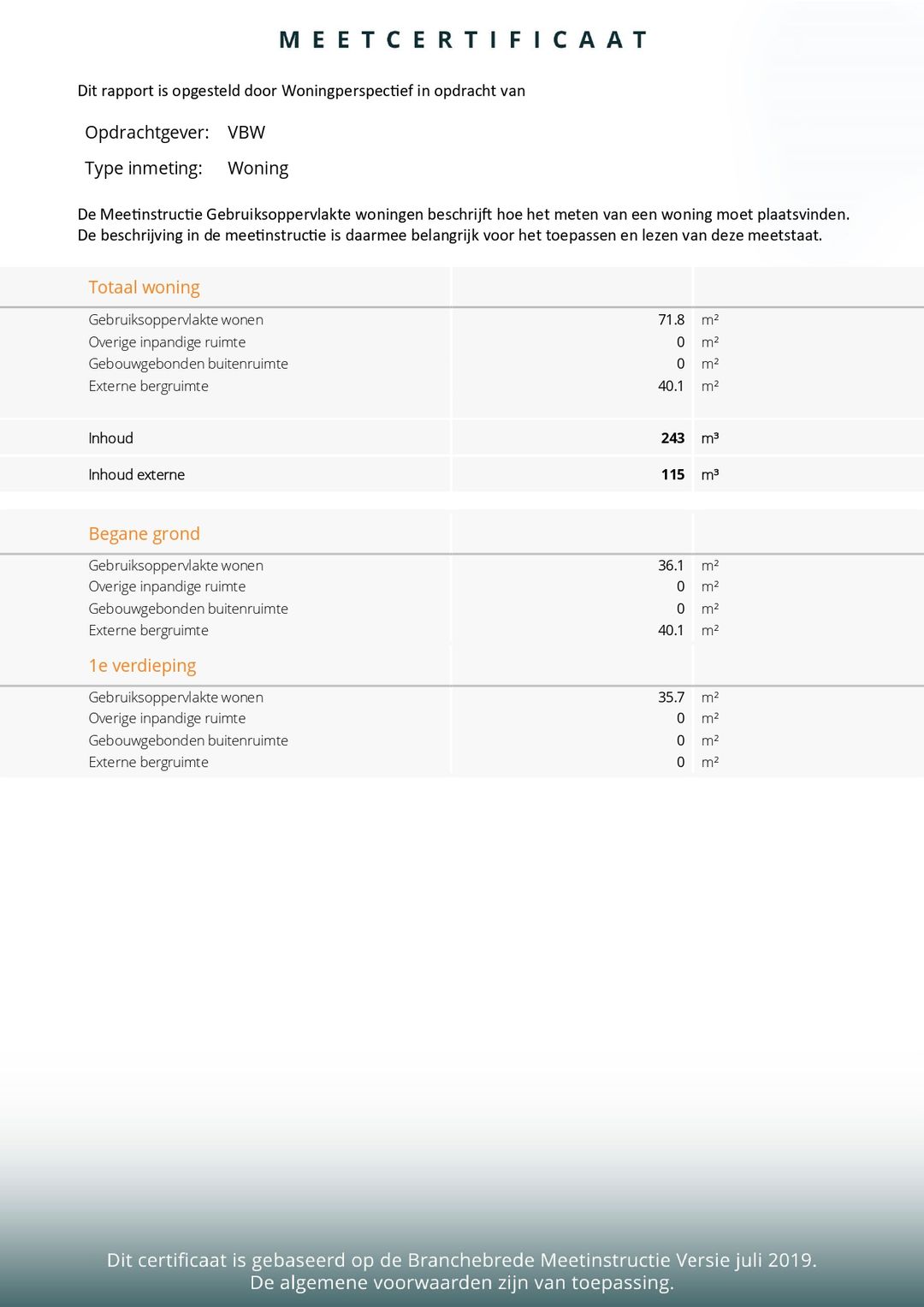This screenshot has width=924, height=1307.
Task: Select the Begane grond section heading
Action: [144, 534]
